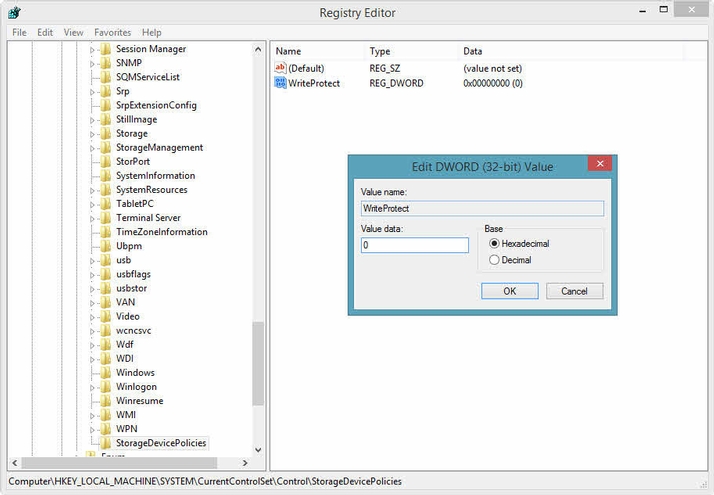Image resolution: width=714 pixels, height=495 pixels.
Task: Click the usbflags folder icon
Action: (x=106, y=274)
